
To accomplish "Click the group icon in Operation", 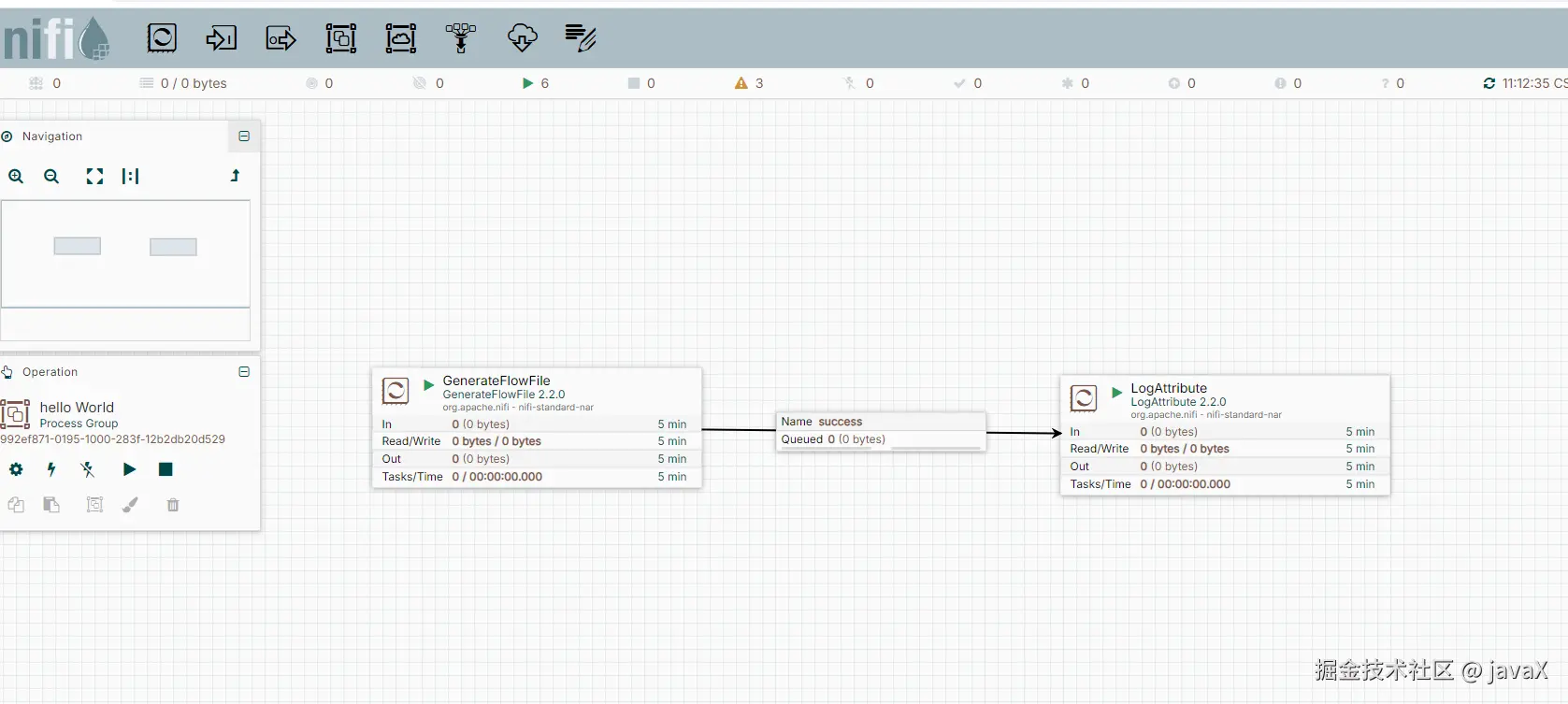I will point(94,505).
